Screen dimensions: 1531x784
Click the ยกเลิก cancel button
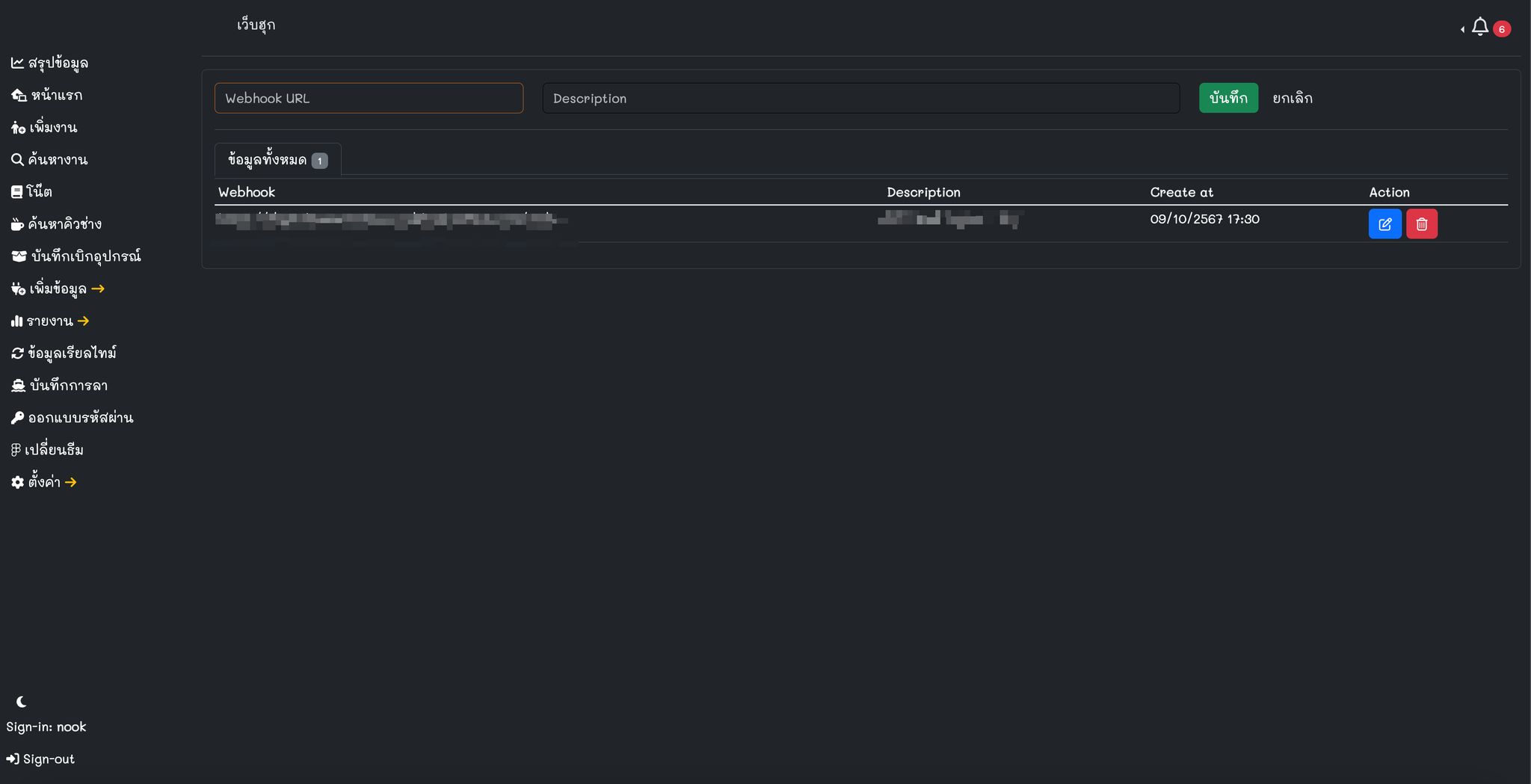point(1292,99)
